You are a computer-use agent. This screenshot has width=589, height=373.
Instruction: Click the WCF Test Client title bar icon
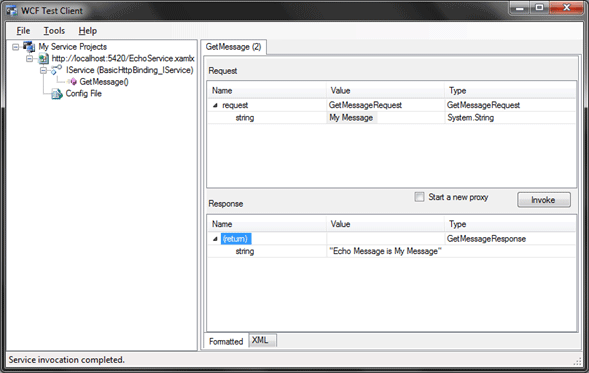coord(12,11)
